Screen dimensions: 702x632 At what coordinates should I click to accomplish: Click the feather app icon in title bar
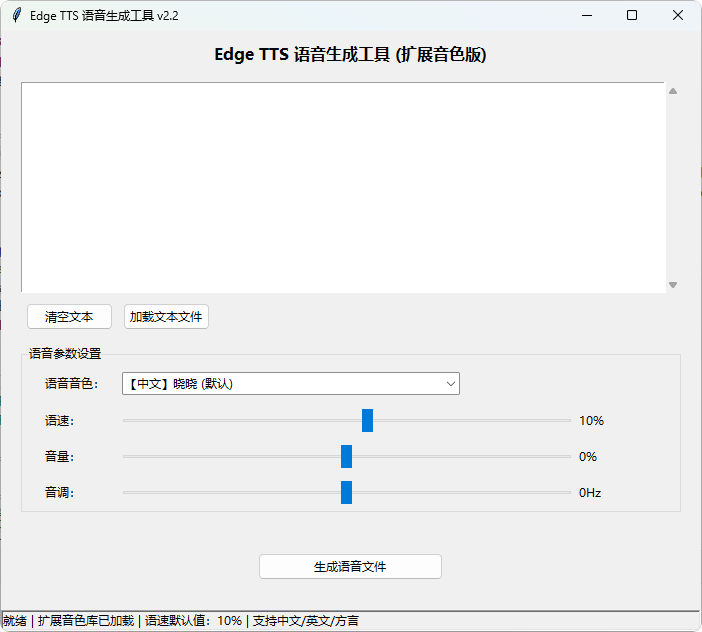(x=17, y=15)
